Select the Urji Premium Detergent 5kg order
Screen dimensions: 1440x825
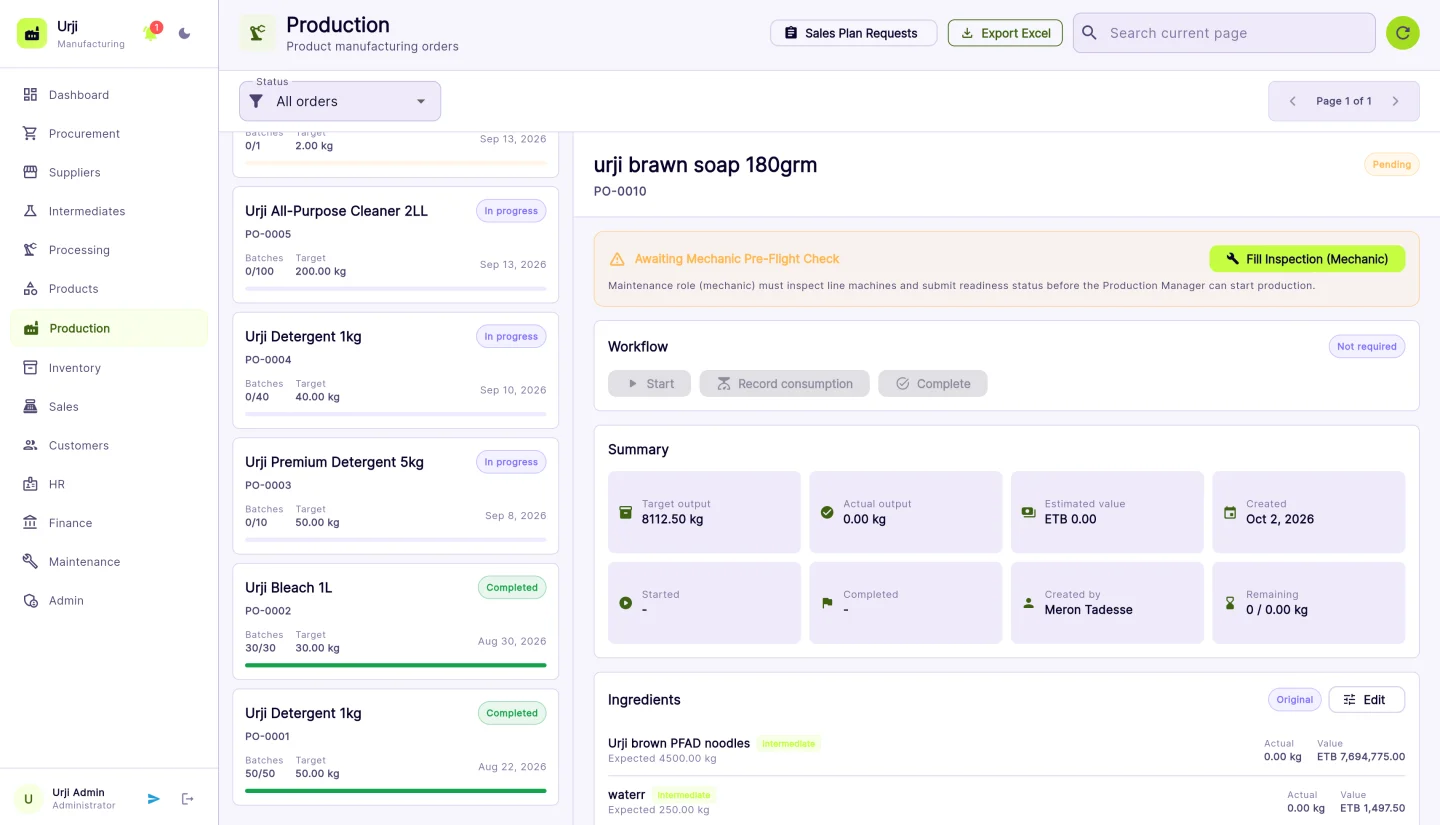coord(396,495)
